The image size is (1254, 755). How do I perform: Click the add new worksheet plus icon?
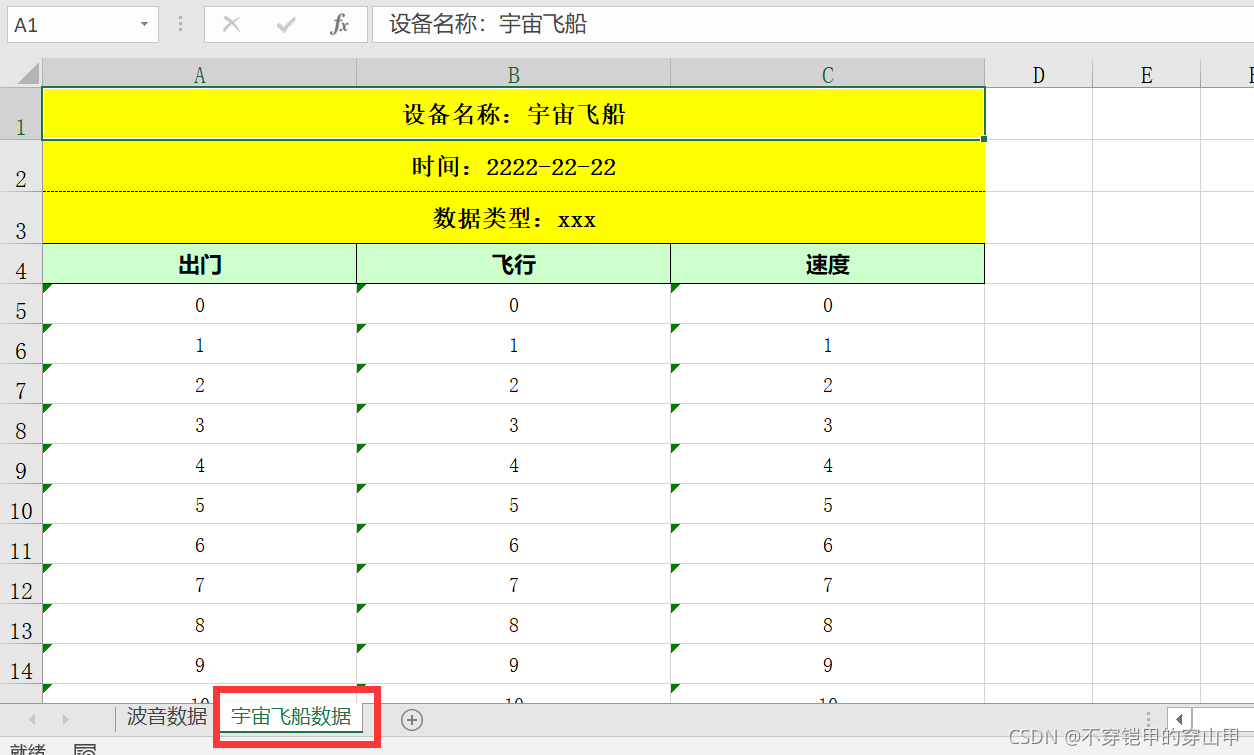click(x=410, y=719)
